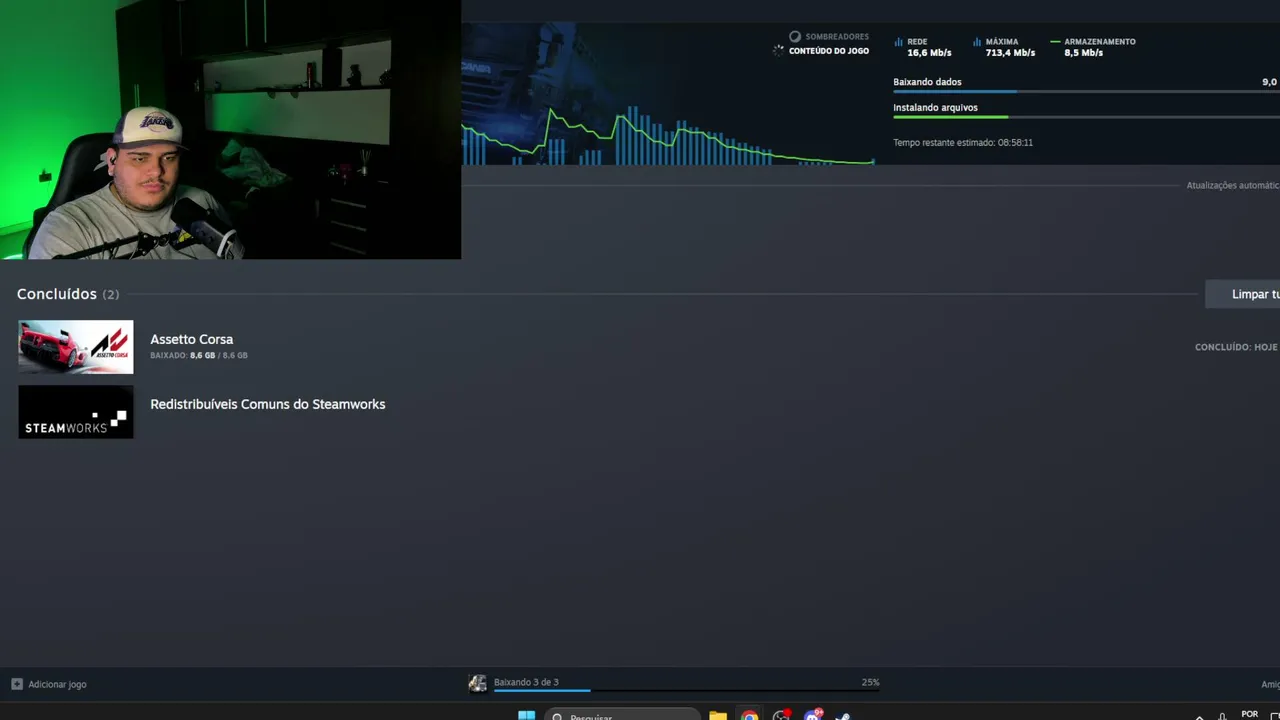Viewport: 1280px width, 720px height.
Task: Click the Baixando dados progress bar
Action: 1086,91
